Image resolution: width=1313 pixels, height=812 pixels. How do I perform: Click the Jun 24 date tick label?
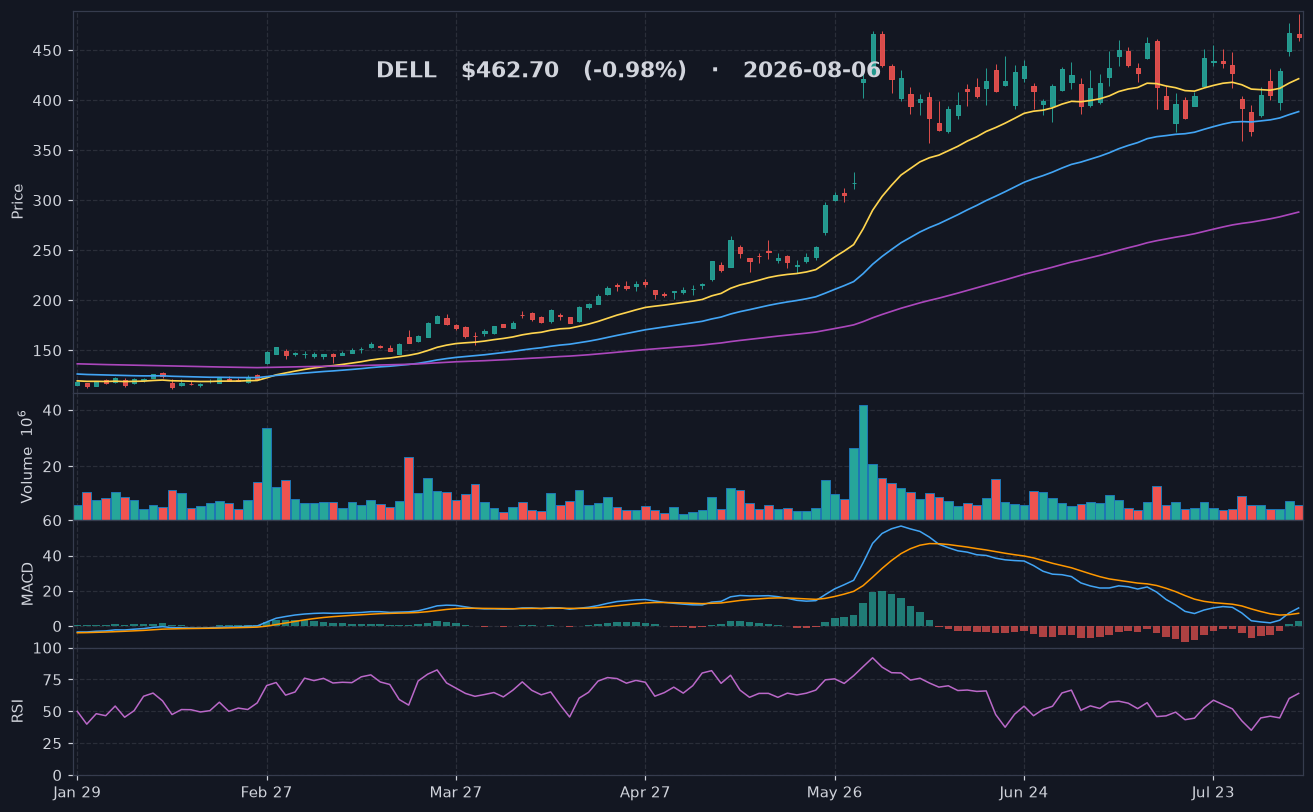pos(1024,793)
